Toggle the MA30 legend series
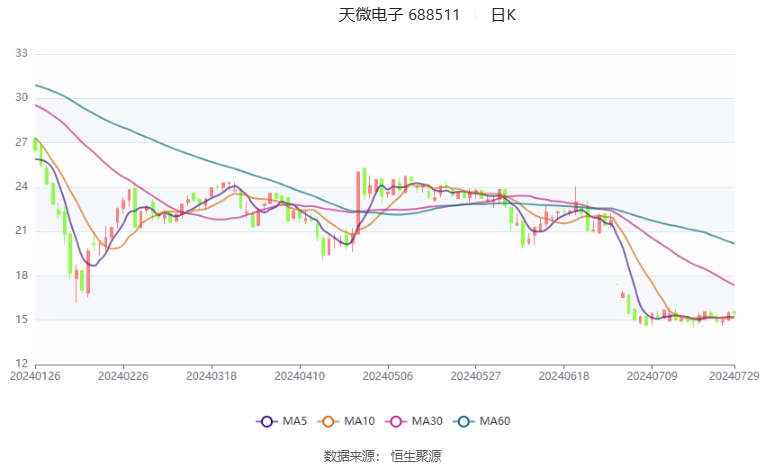765x465 pixels. click(414, 421)
